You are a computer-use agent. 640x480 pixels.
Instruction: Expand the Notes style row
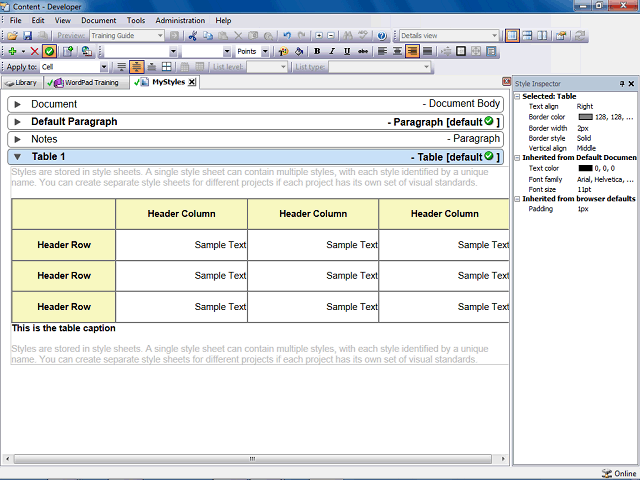(18, 140)
